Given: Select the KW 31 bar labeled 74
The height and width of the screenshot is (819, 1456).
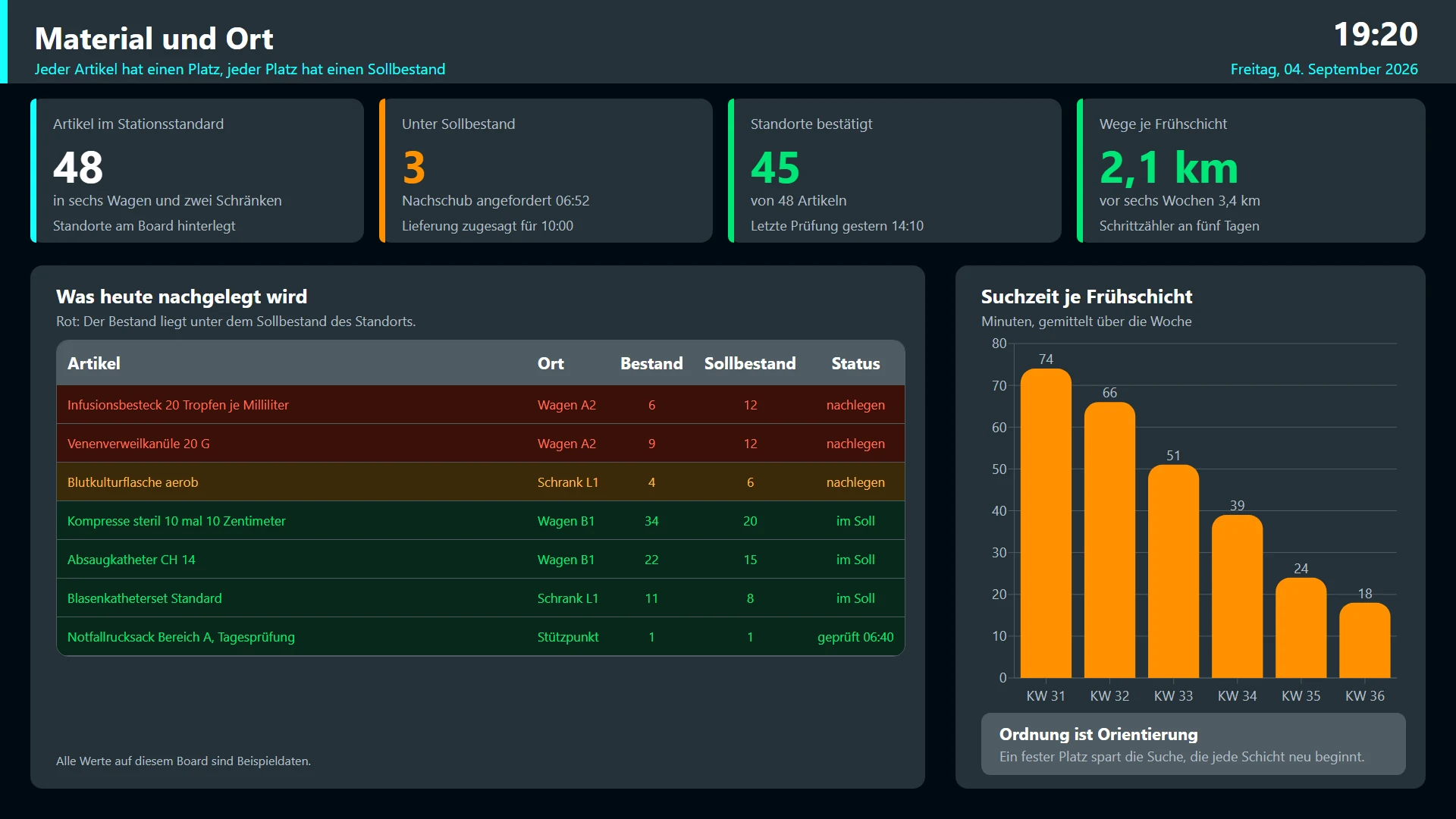Looking at the screenshot, I should [x=1046, y=523].
